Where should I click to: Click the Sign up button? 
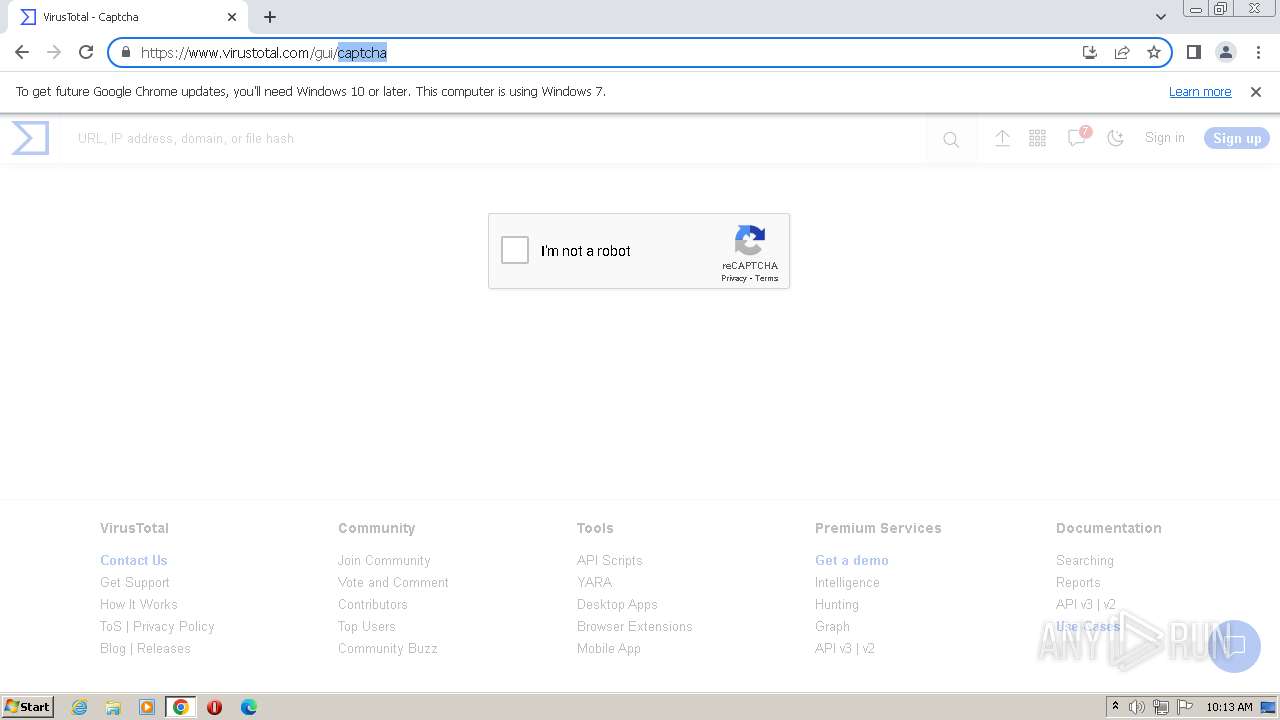tap(1237, 139)
